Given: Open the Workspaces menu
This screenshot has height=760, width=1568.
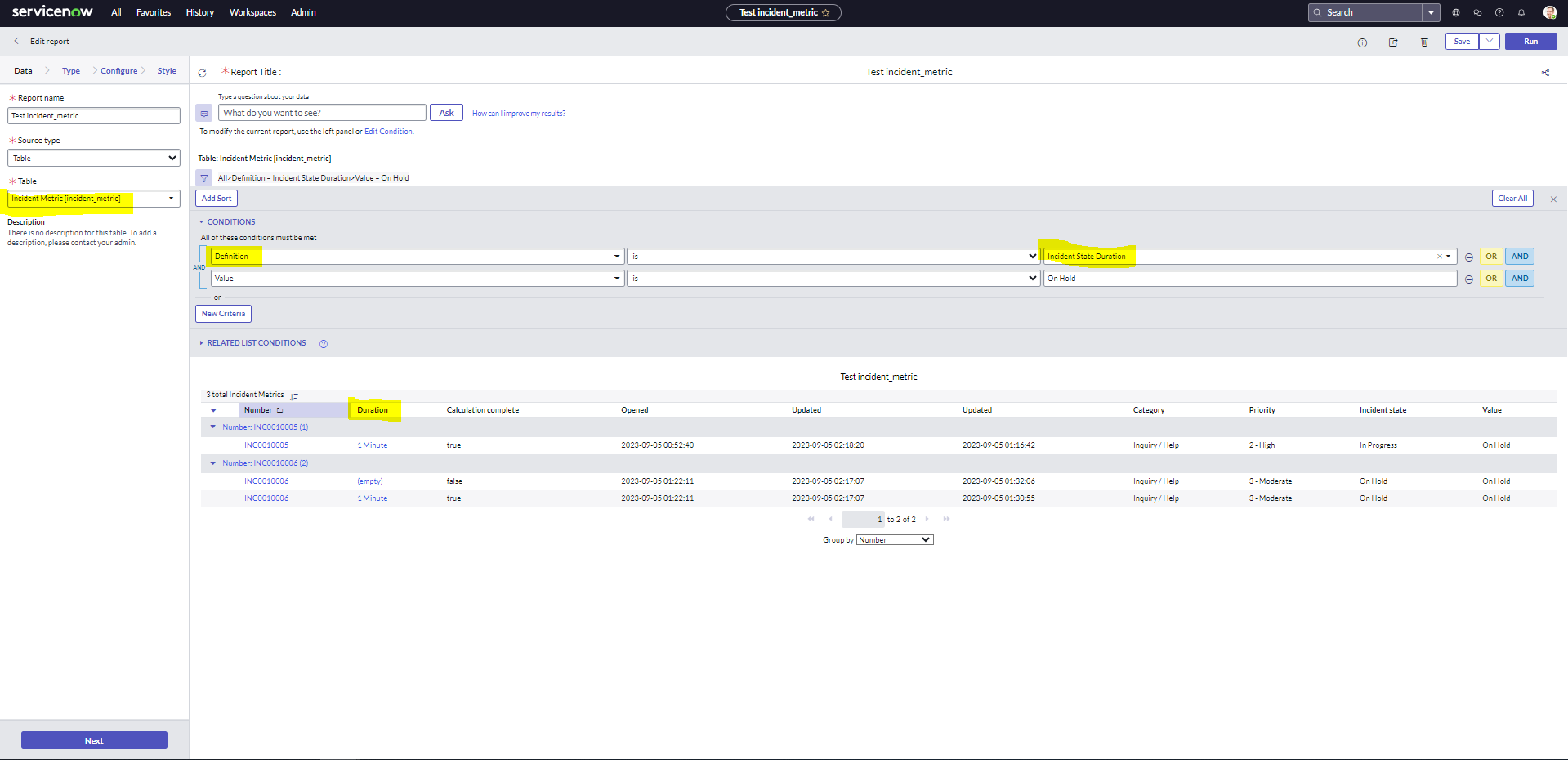Looking at the screenshot, I should (x=252, y=12).
